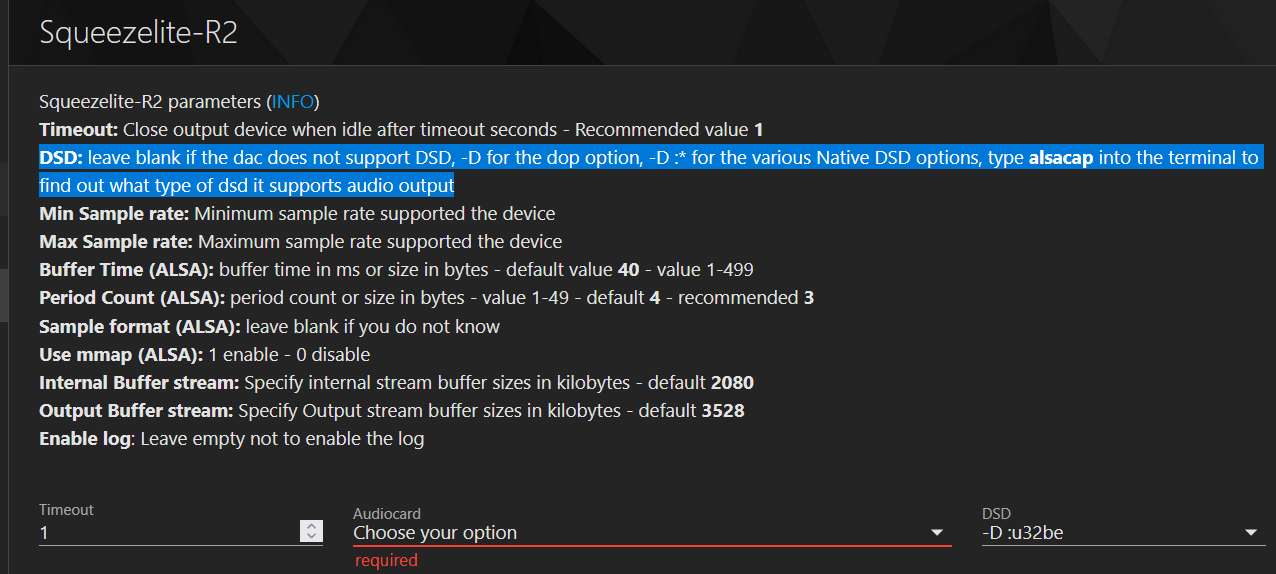This screenshot has height=574, width=1276.
Task: Click the 'Max Sample rate:' label
Action: [116, 242]
